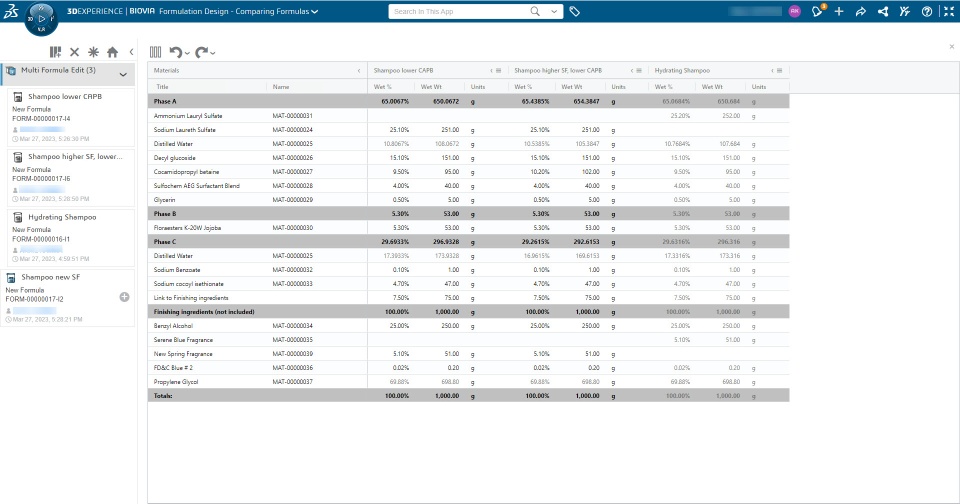
Task: Open the search options dropdown arrow
Action: pos(554,11)
